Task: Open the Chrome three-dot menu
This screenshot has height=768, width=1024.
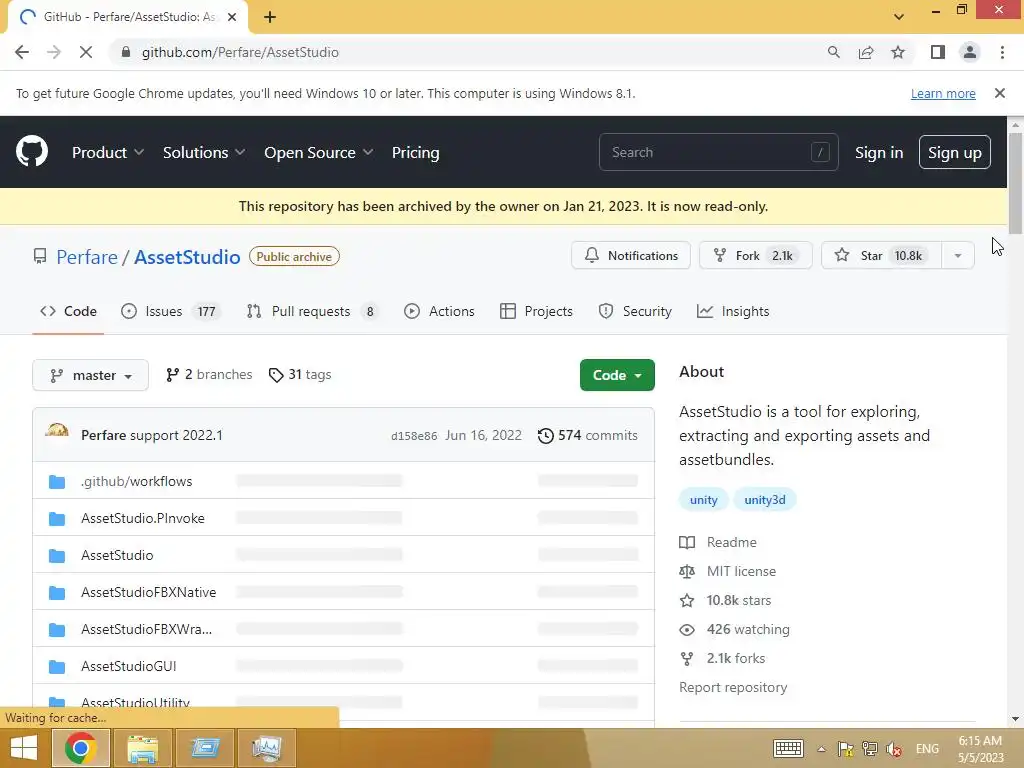Action: click(x=1002, y=52)
